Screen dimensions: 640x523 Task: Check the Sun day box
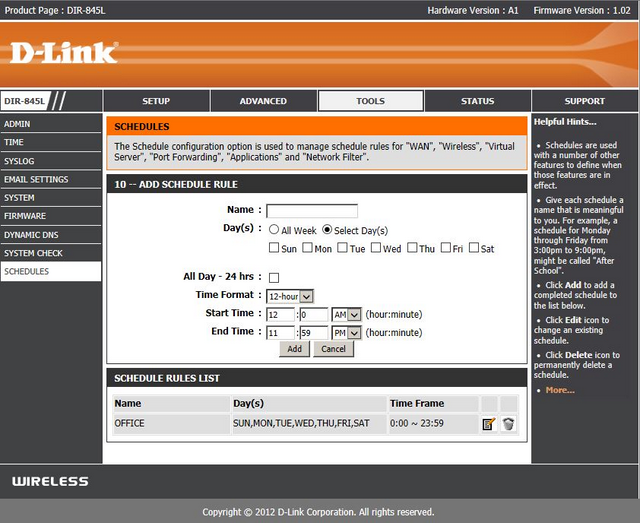(274, 247)
